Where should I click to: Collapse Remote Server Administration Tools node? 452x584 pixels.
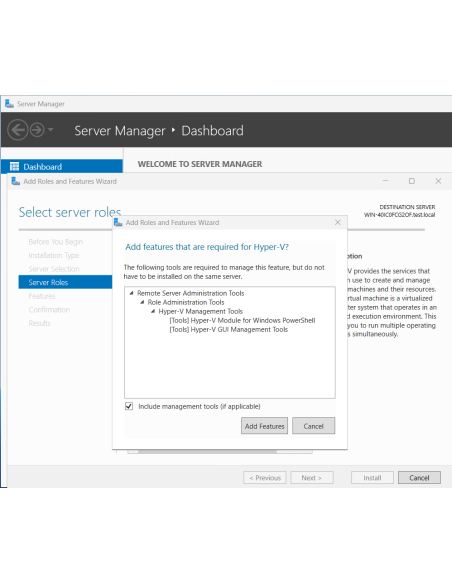point(131,293)
